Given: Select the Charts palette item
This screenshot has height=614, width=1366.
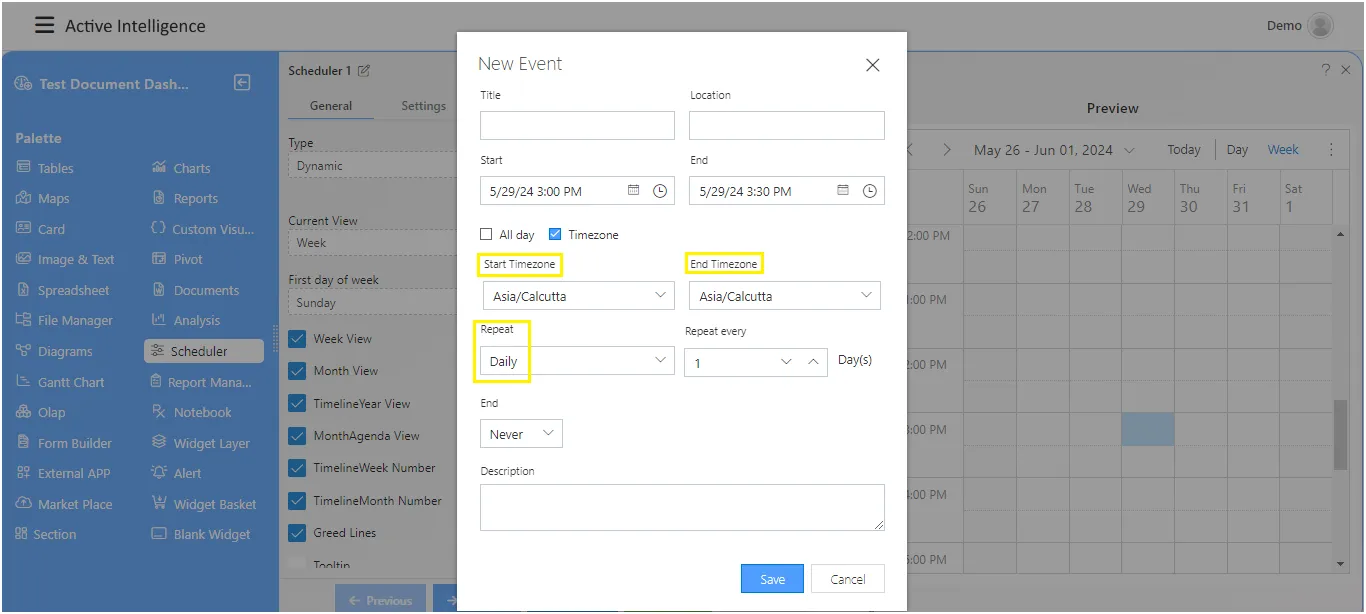Looking at the screenshot, I should pos(181,168).
